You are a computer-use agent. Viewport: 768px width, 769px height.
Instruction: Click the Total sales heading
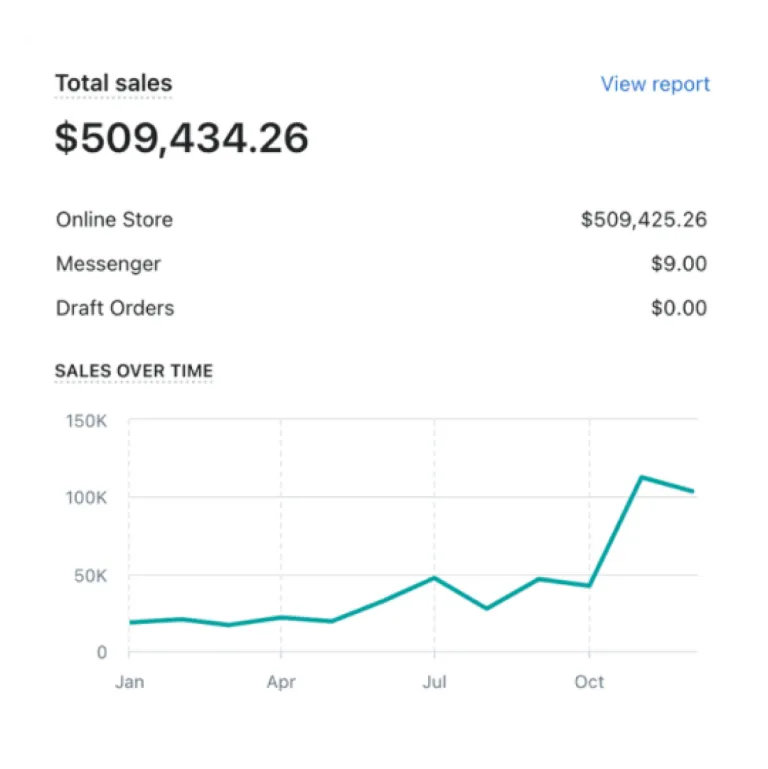(x=113, y=84)
